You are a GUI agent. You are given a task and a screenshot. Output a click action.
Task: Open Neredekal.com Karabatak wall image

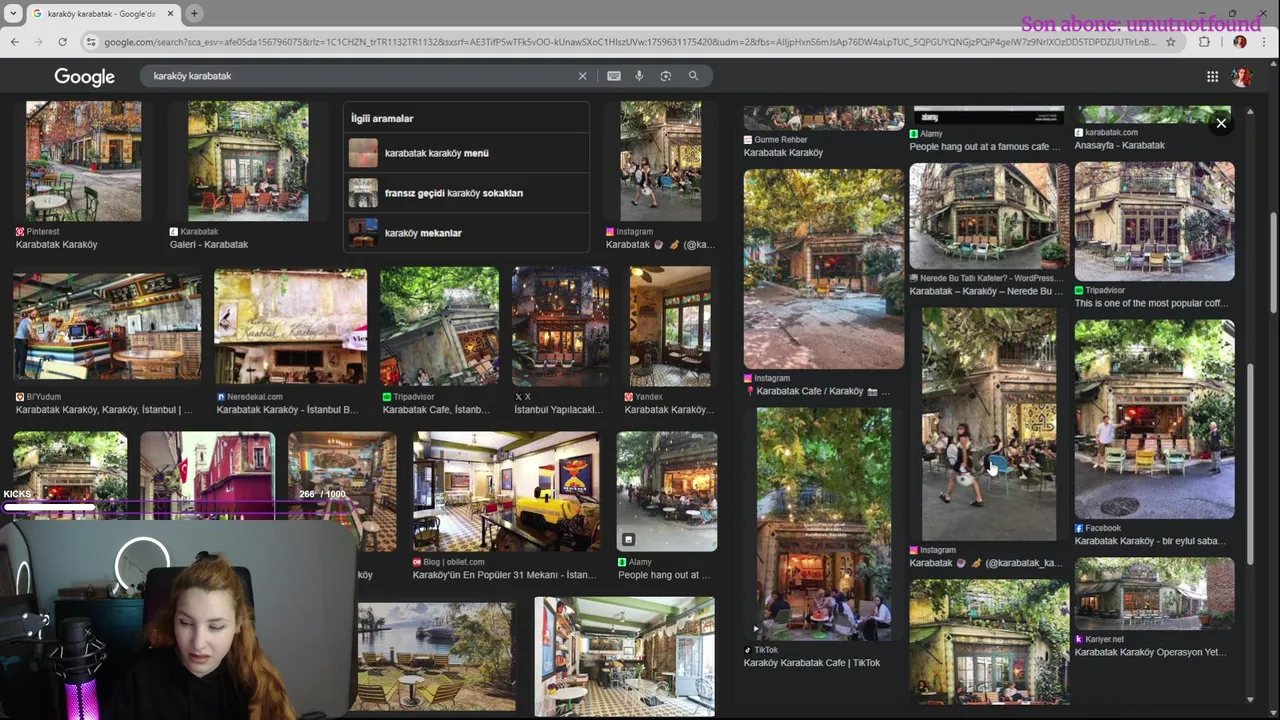pos(290,327)
